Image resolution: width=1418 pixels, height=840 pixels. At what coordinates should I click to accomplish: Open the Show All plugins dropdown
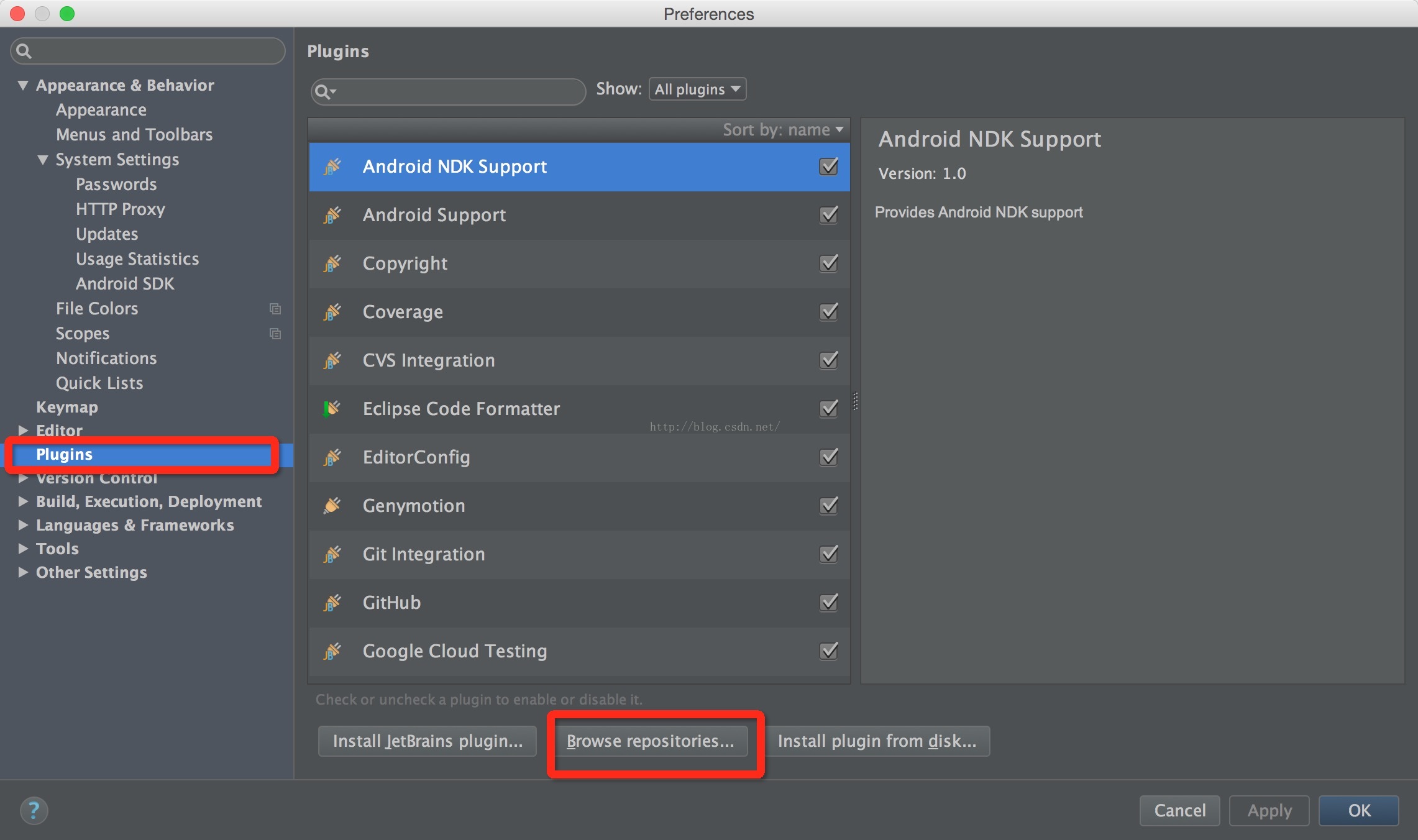[x=697, y=89]
